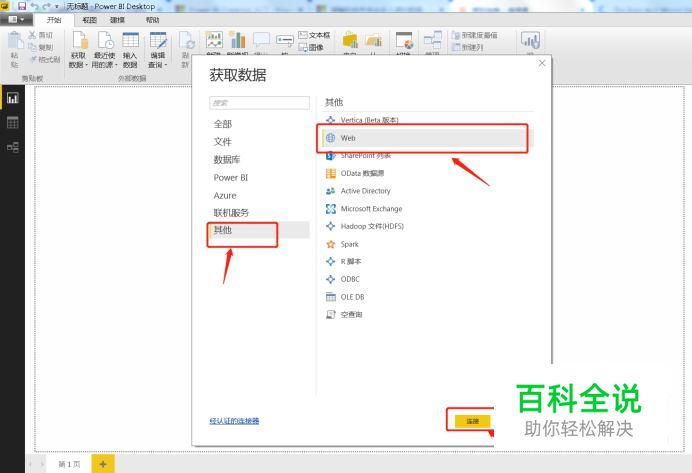Open the Data view in left sidebar
Image resolution: width=692 pixels, height=473 pixels.
(x=12, y=123)
